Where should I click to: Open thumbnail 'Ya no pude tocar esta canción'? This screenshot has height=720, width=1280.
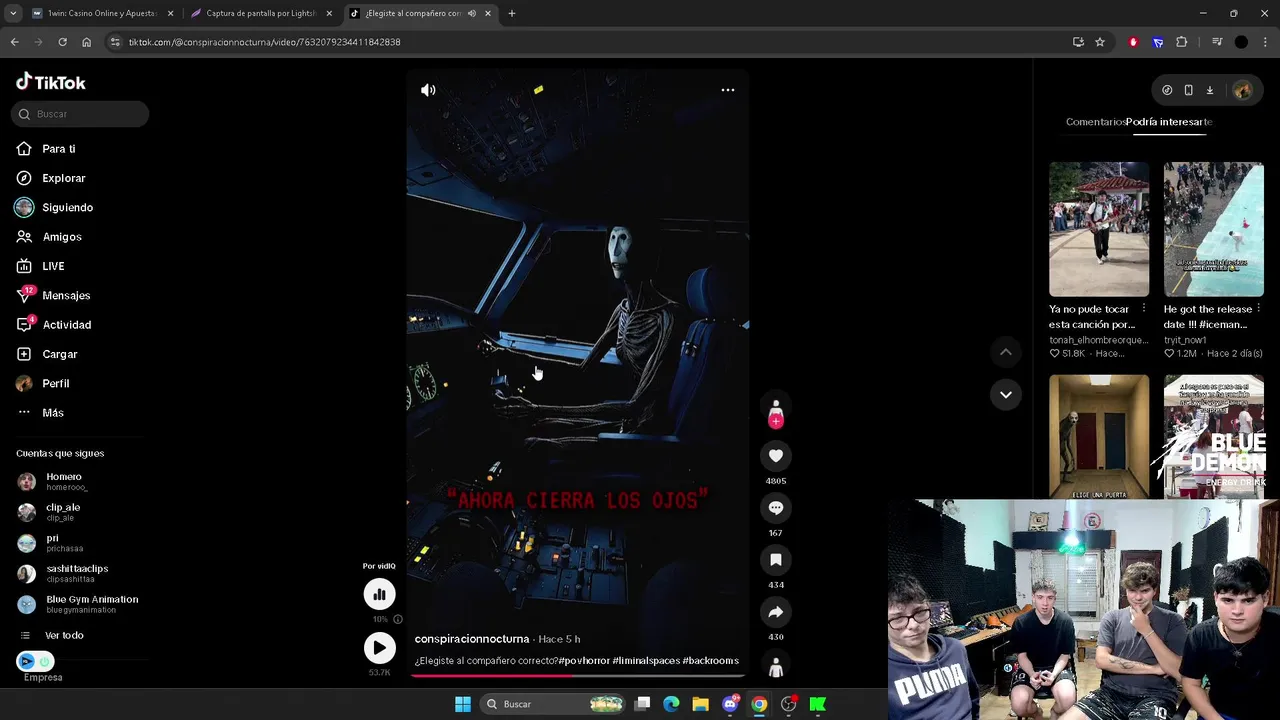1099,229
